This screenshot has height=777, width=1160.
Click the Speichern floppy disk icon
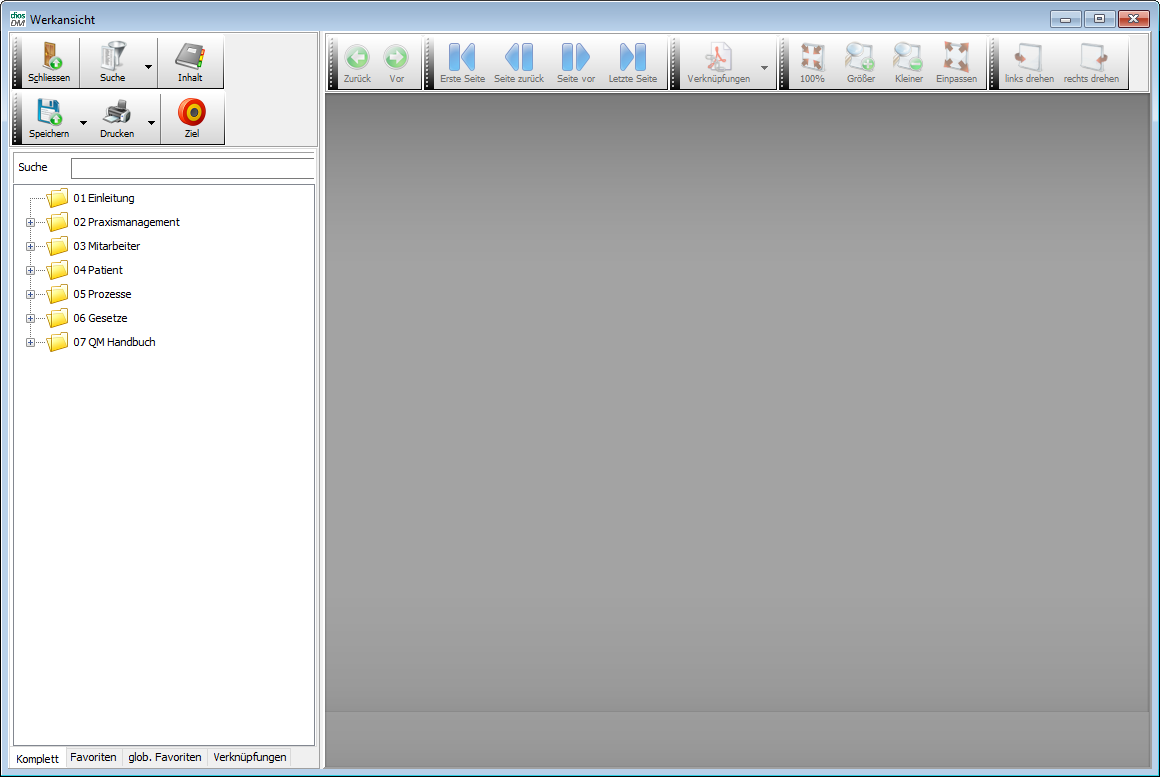49,112
